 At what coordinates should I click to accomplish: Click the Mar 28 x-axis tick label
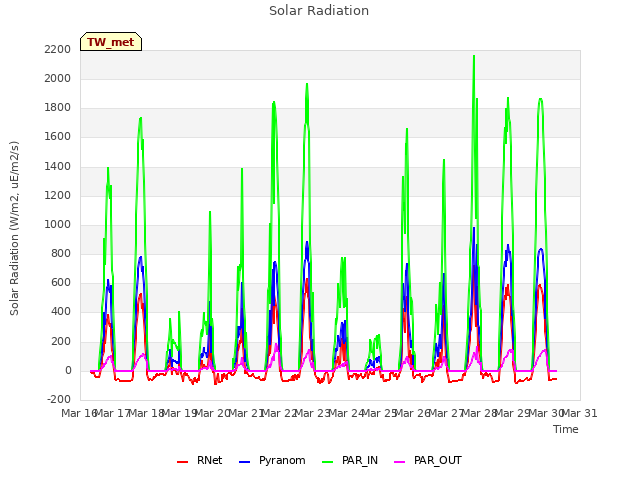click(x=479, y=413)
